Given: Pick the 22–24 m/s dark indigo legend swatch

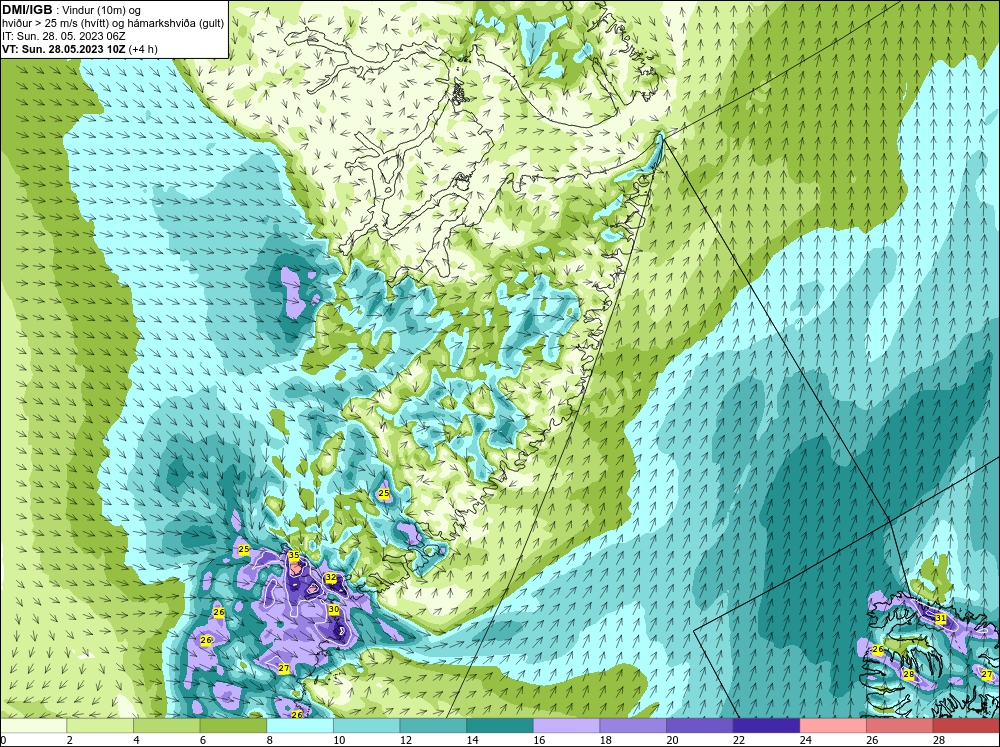Looking at the screenshot, I should click(x=766, y=725).
